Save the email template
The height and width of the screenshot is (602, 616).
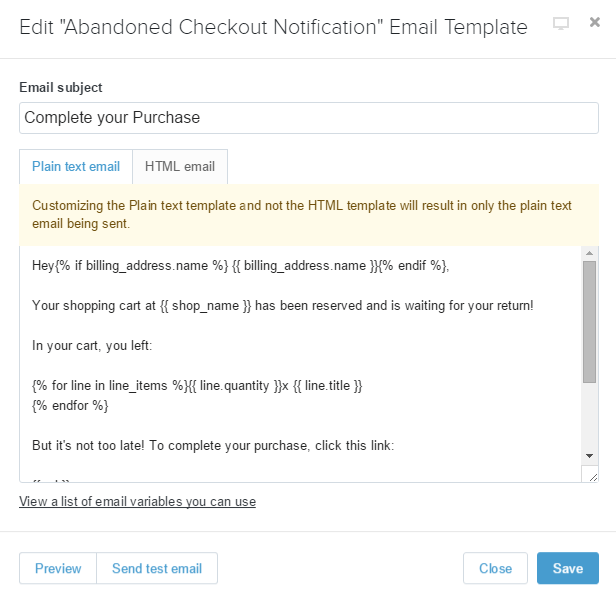568,568
